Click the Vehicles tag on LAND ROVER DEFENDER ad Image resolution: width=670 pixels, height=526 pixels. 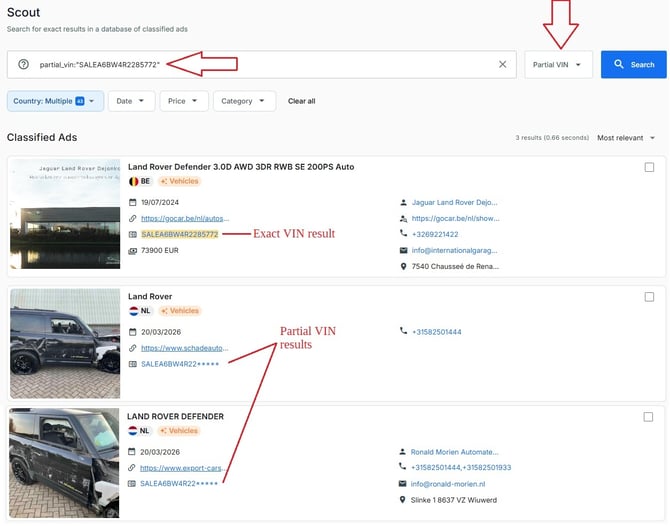pos(179,431)
